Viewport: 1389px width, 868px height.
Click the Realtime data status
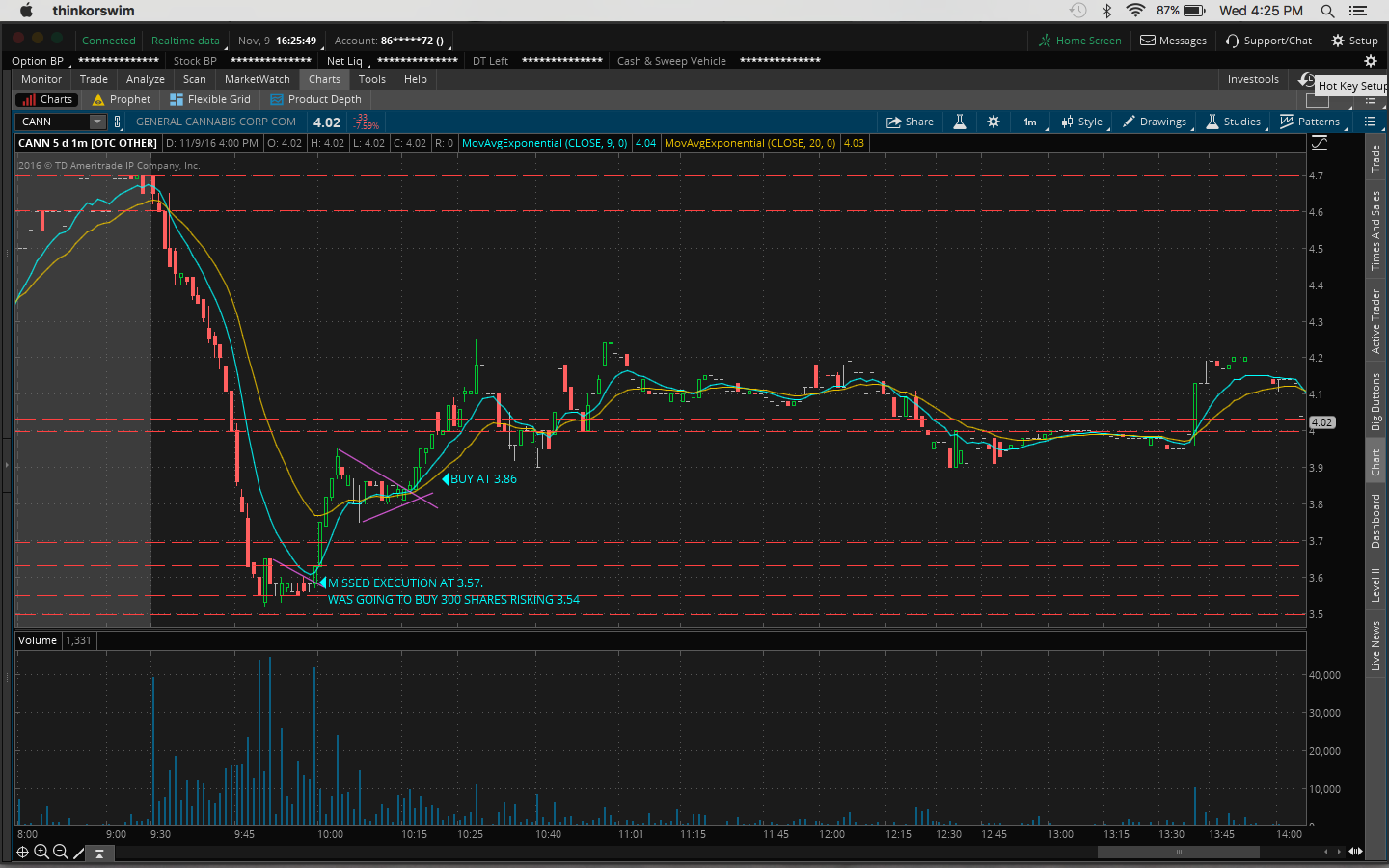185,41
